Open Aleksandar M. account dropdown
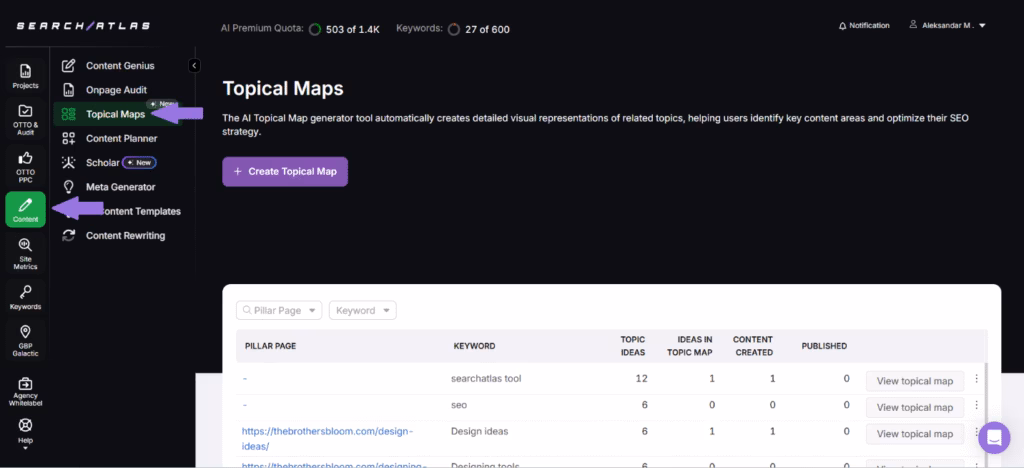Image resolution: width=1024 pixels, height=468 pixels. coord(946,26)
